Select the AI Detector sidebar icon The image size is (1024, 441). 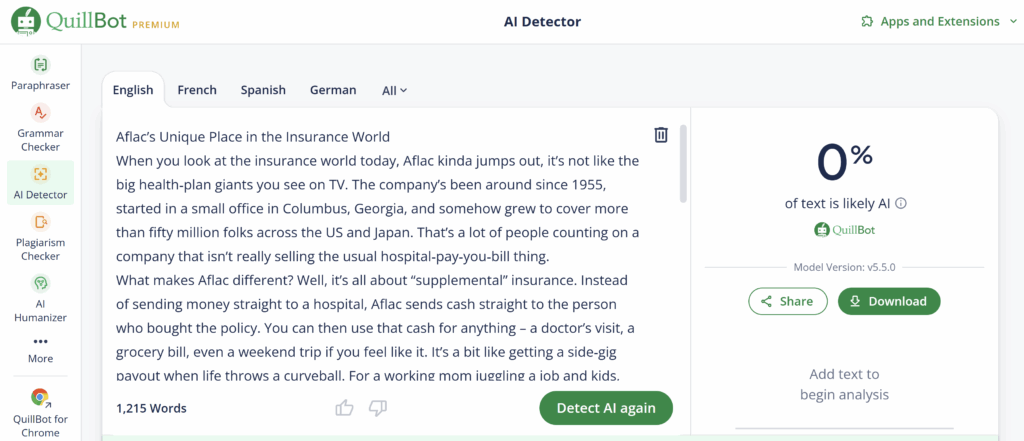pyautogui.click(x=40, y=174)
